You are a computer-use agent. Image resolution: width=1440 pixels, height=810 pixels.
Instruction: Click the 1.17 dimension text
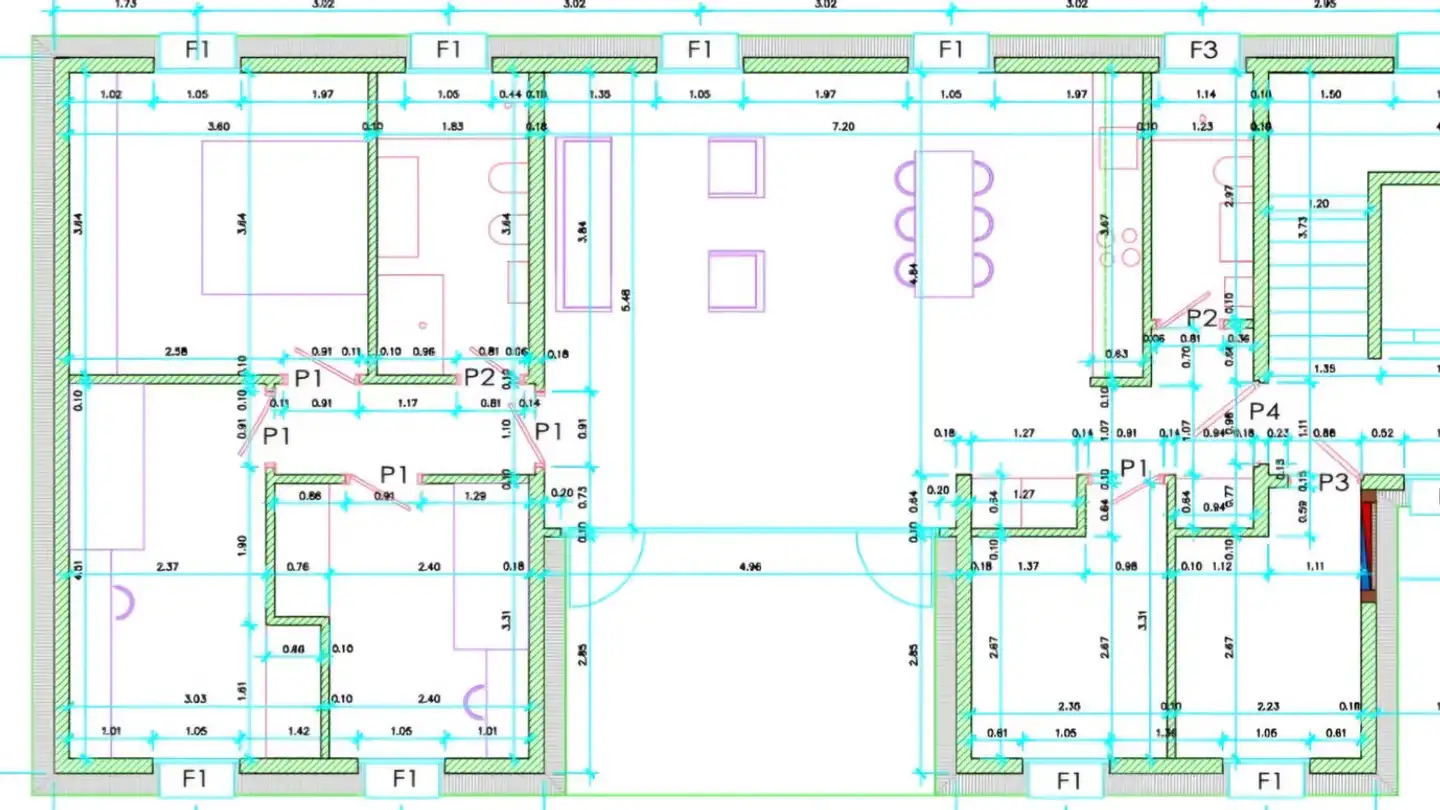tap(407, 404)
